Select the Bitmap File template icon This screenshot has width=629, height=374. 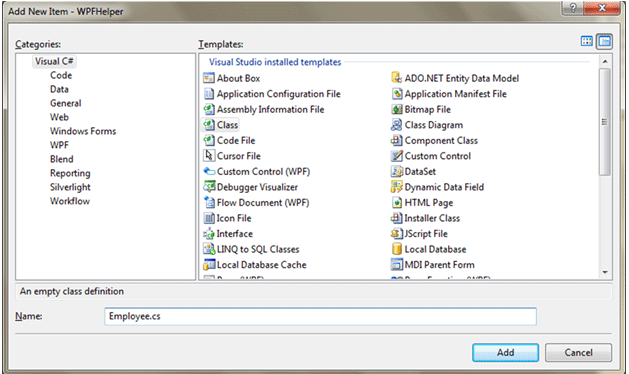[396, 109]
